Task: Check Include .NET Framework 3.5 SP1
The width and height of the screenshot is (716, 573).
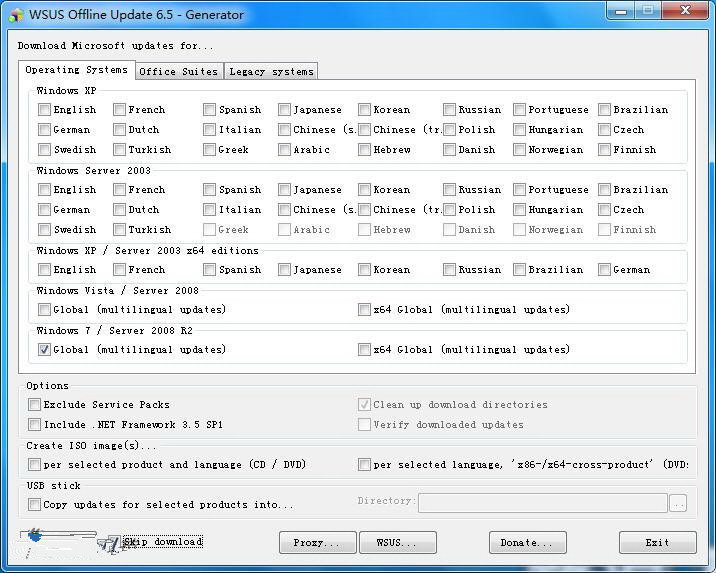Action: click(x=35, y=425)
